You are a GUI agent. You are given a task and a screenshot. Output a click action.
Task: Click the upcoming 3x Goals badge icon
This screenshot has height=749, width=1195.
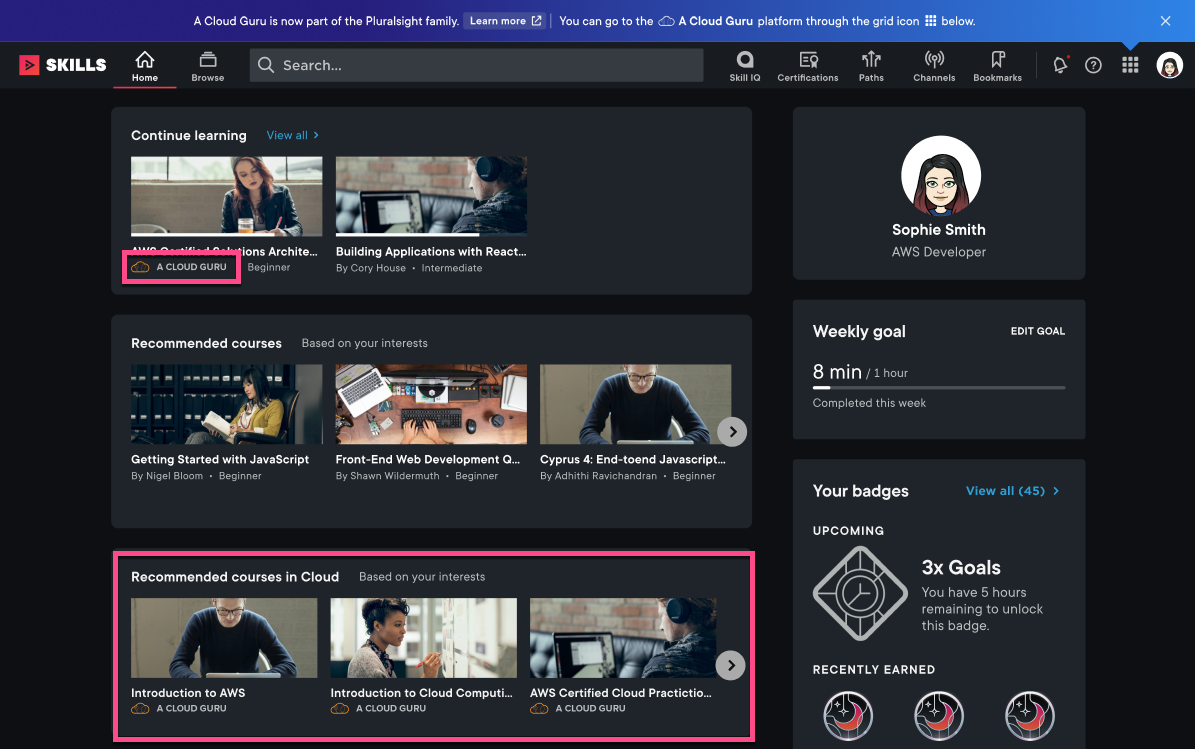point(860,593)
